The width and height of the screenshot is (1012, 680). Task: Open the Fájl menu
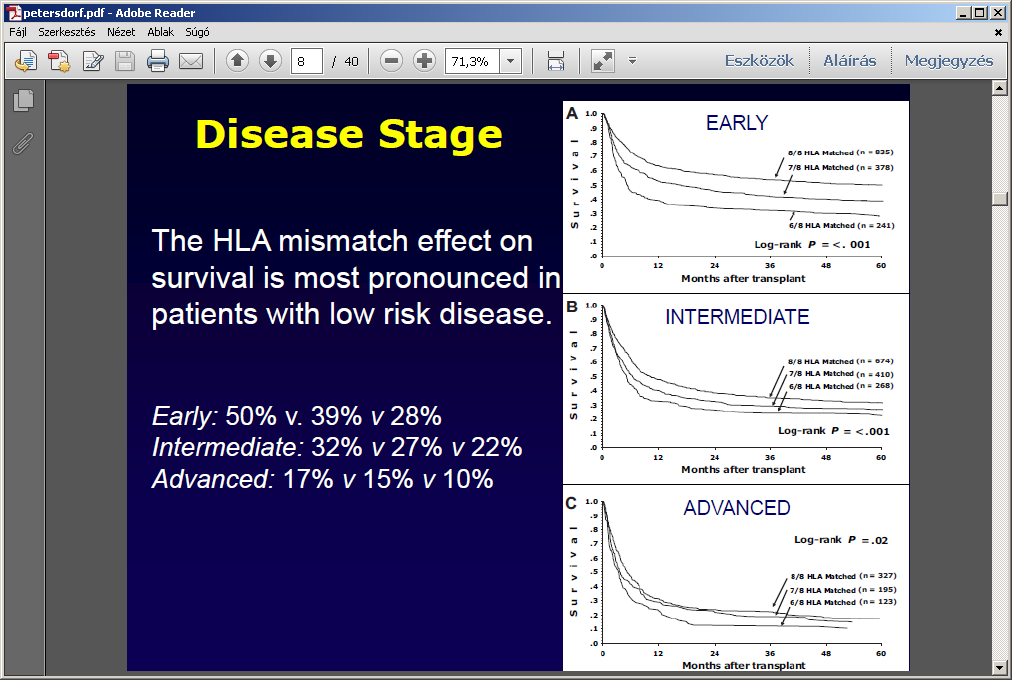pos(17,32)
